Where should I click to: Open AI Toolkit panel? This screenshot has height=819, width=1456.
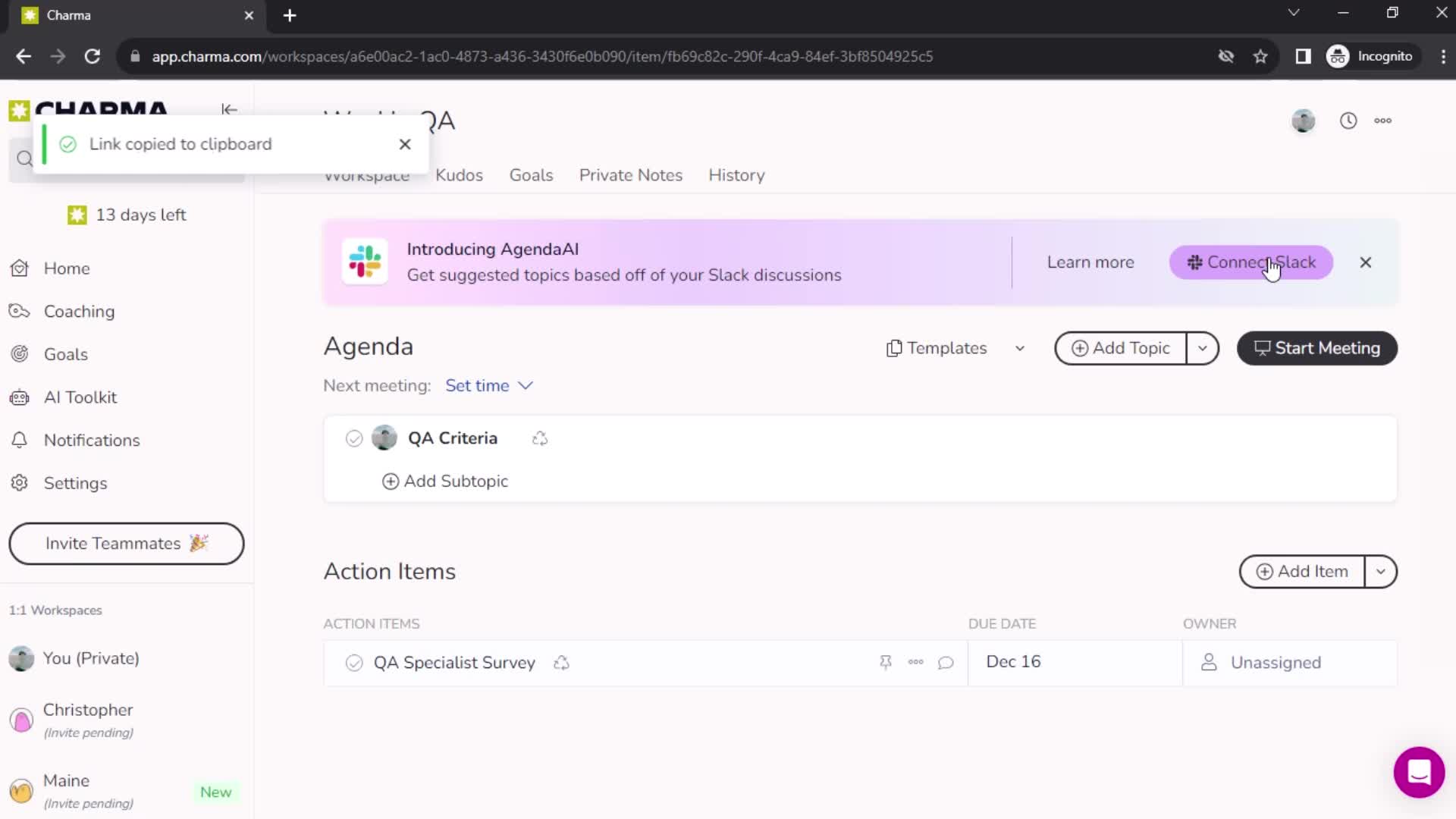click(x=81, y=397)
